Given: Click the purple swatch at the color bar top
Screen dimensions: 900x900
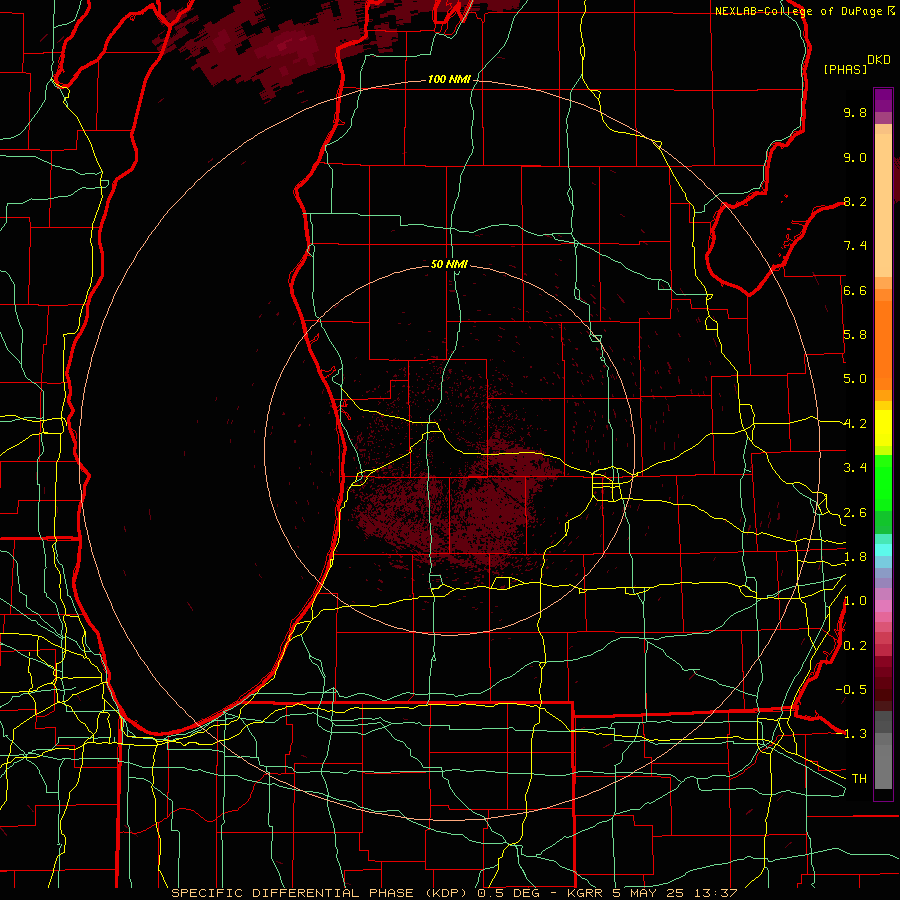Looking at the screenshot, I should tap(883, 100).
